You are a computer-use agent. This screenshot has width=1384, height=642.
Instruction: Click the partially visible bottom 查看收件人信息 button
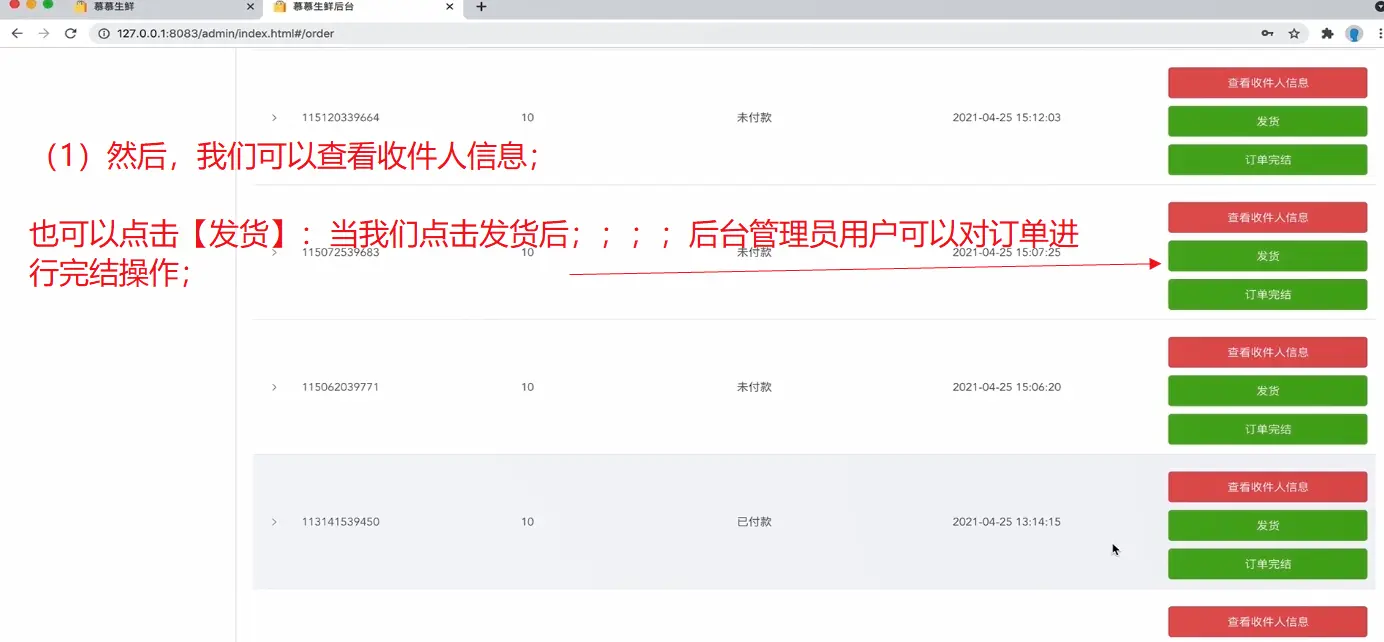coord(1267,622)
